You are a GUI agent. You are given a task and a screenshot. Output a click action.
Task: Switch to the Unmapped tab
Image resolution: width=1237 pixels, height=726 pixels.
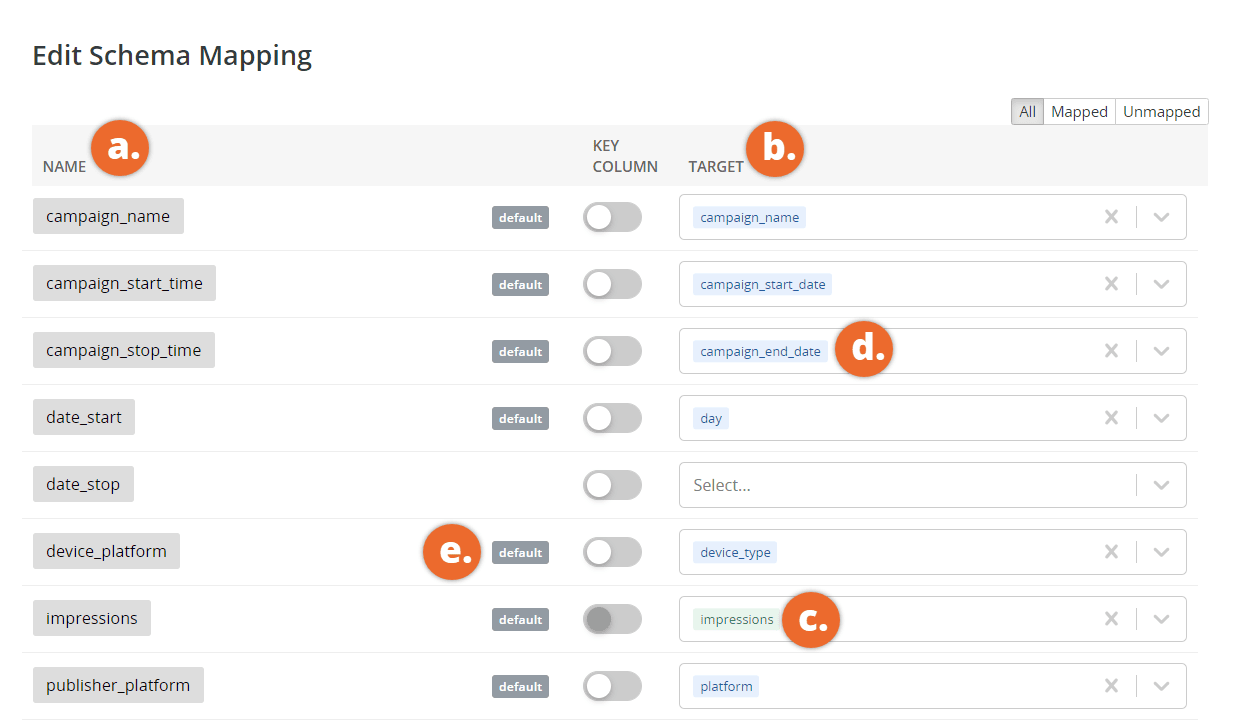point(1161,111)
